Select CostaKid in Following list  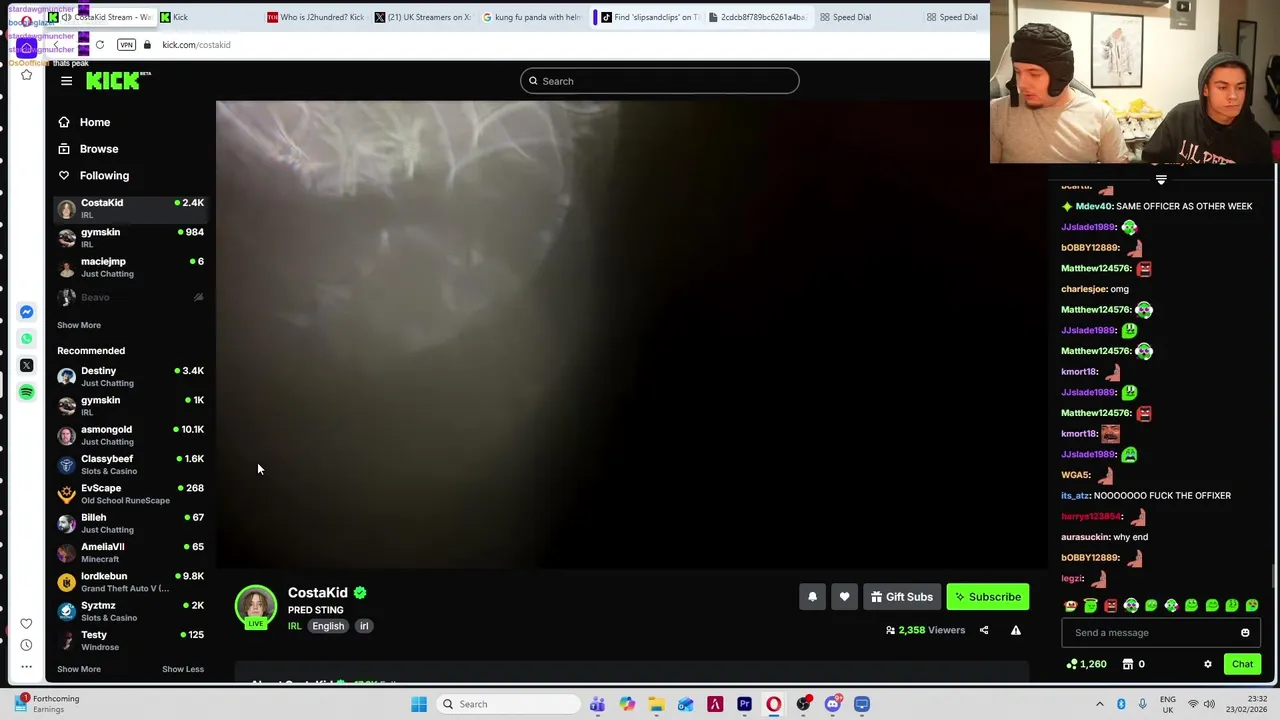(x=130, y=208)
